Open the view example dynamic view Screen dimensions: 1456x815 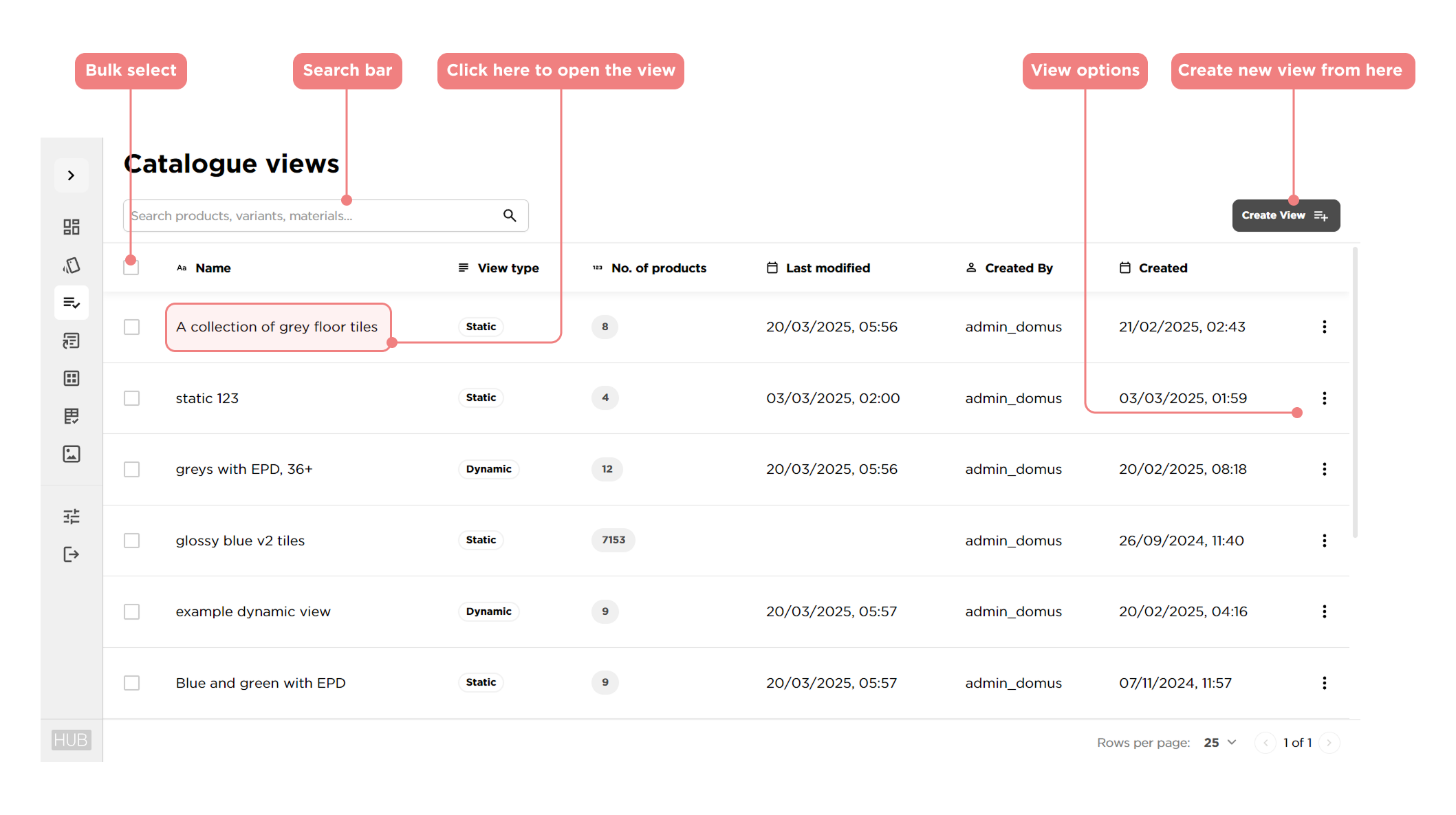pyautogui.click(x=253, y=611)
